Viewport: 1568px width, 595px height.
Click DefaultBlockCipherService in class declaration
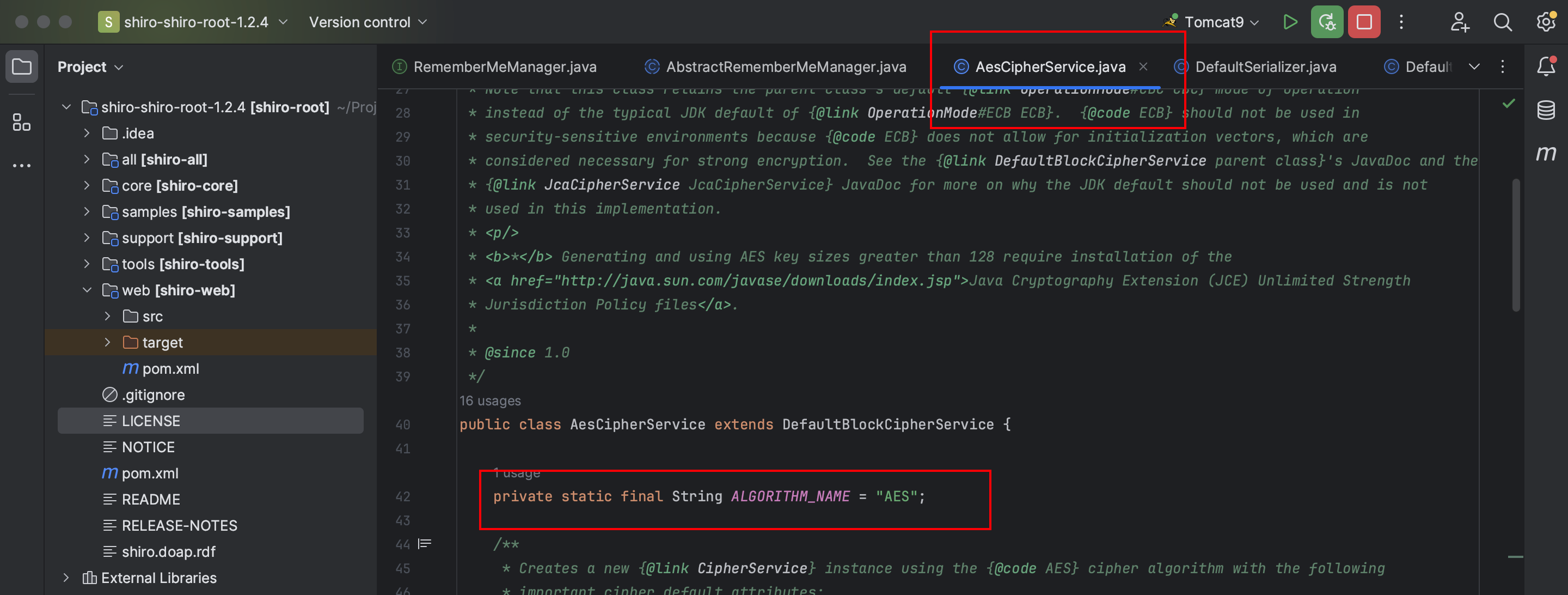(887, 424)
